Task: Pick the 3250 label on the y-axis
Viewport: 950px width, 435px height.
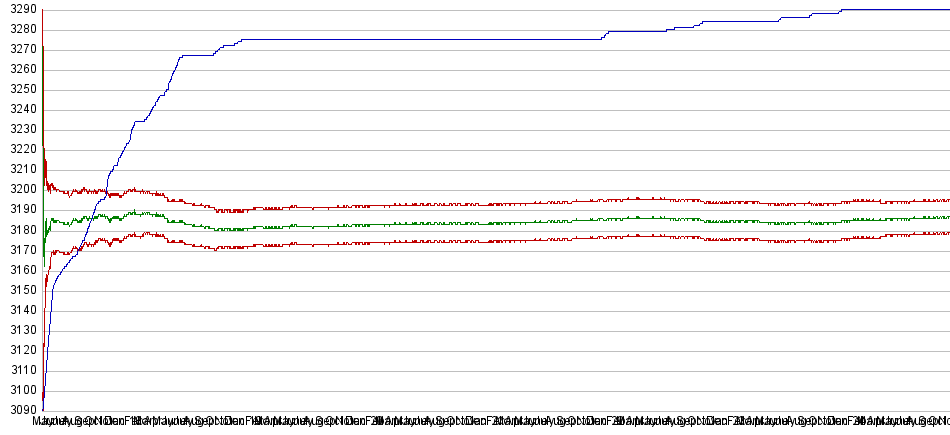Action: coord(19,90)
